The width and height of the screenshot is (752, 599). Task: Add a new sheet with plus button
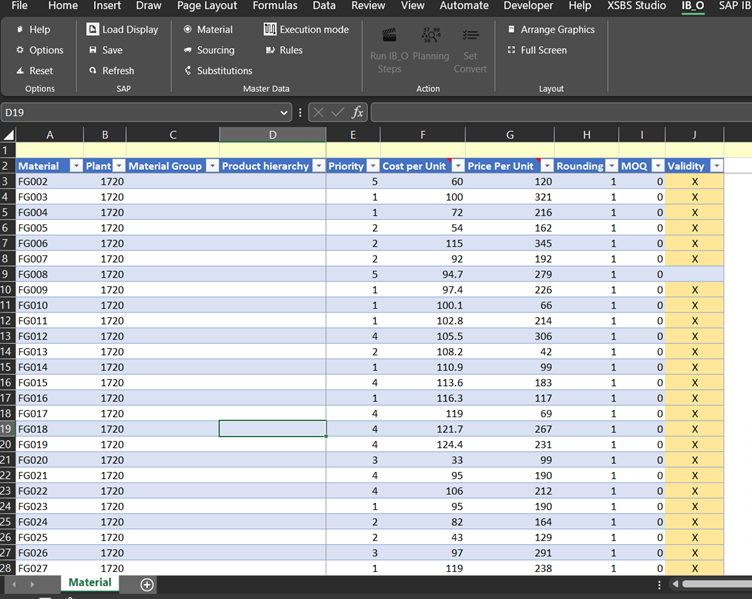(x=147, y=585)
